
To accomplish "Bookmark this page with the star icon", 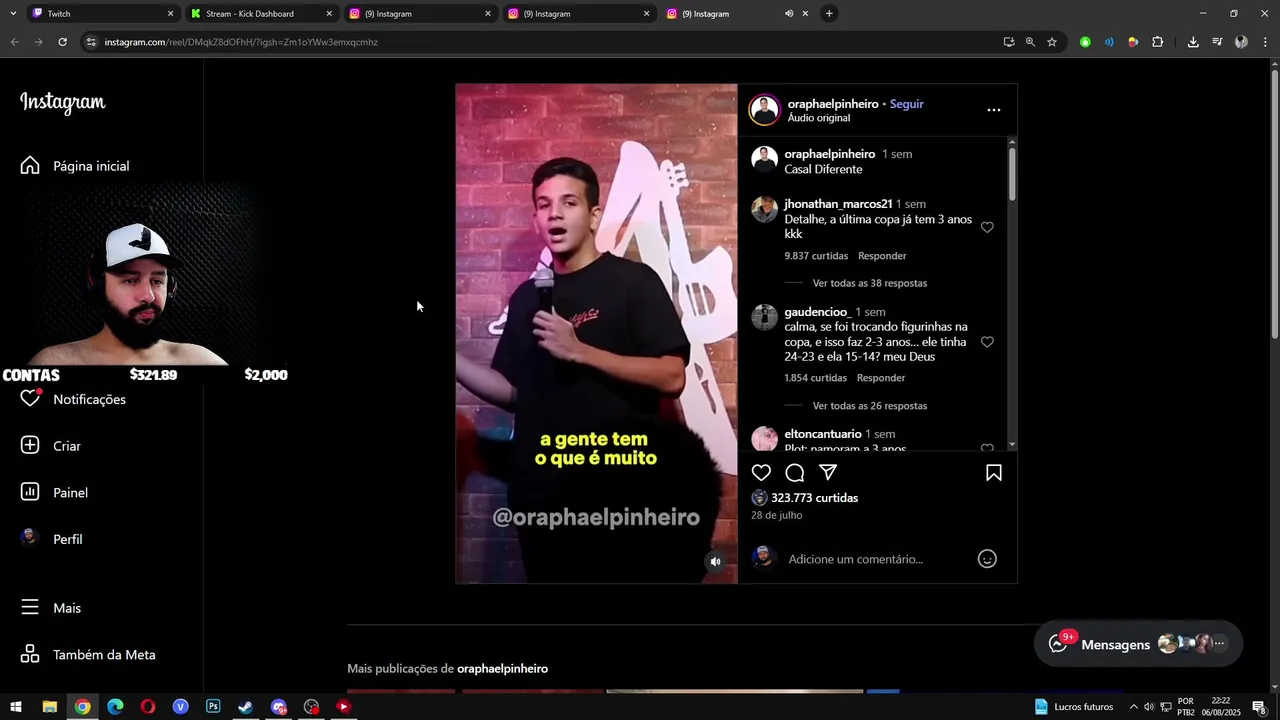I will click(1052, 42).
